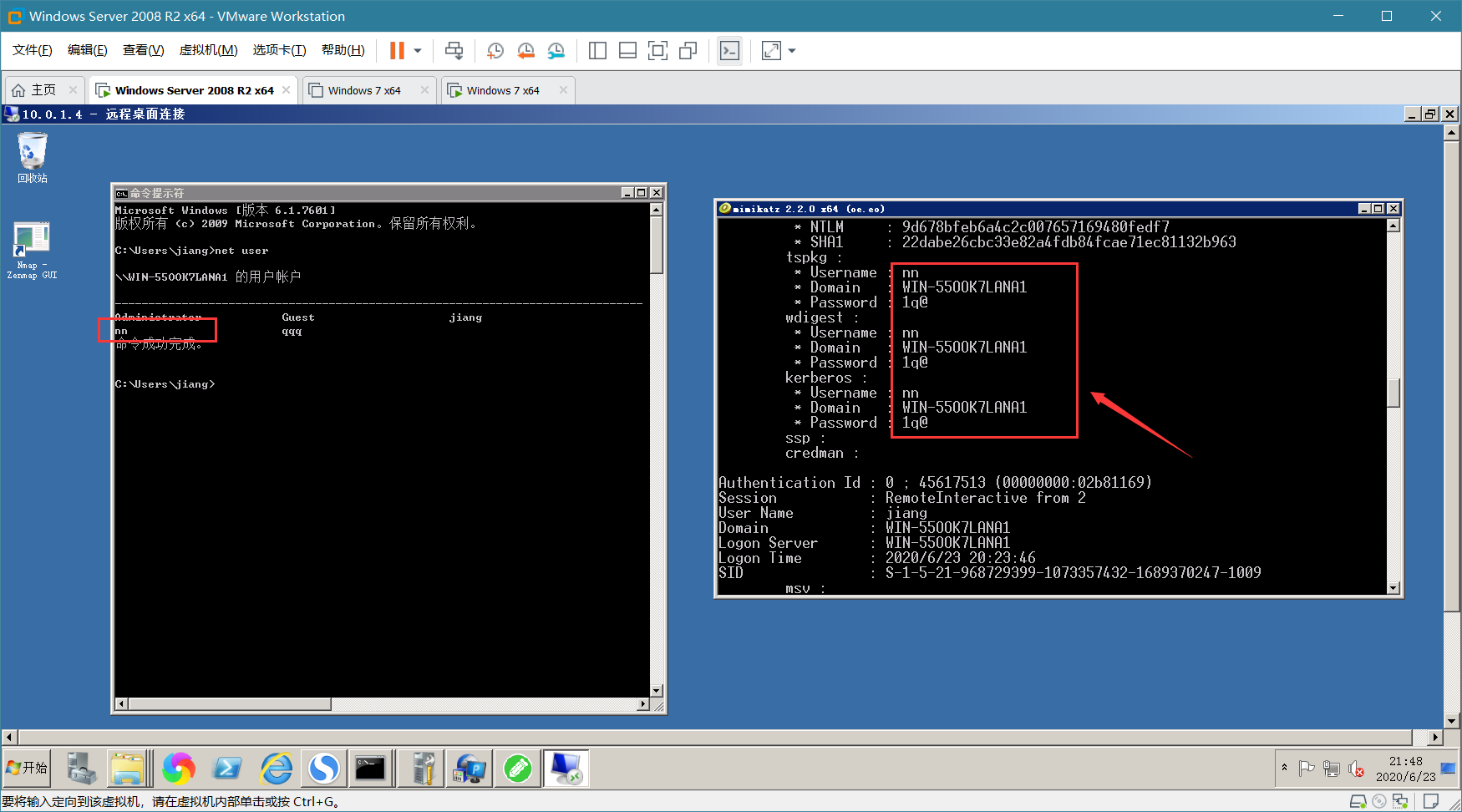Image resolution: width=1462 pixels, height=812 pixels.
Task: Open the snapshot manager
Action: coord(556,51)
